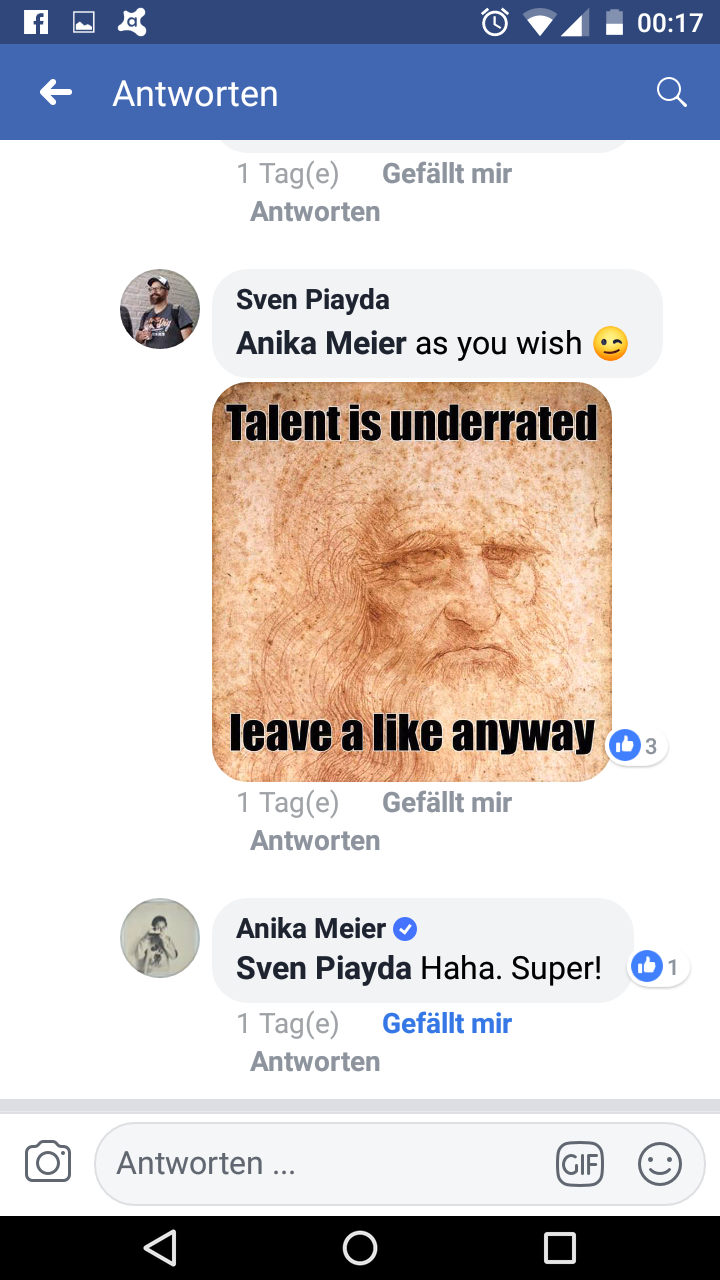Image resolution: width=720 pixels, height=1280 pixels.
Task: Tap Anika Meier's verified author name
Action: click(311, 928)
